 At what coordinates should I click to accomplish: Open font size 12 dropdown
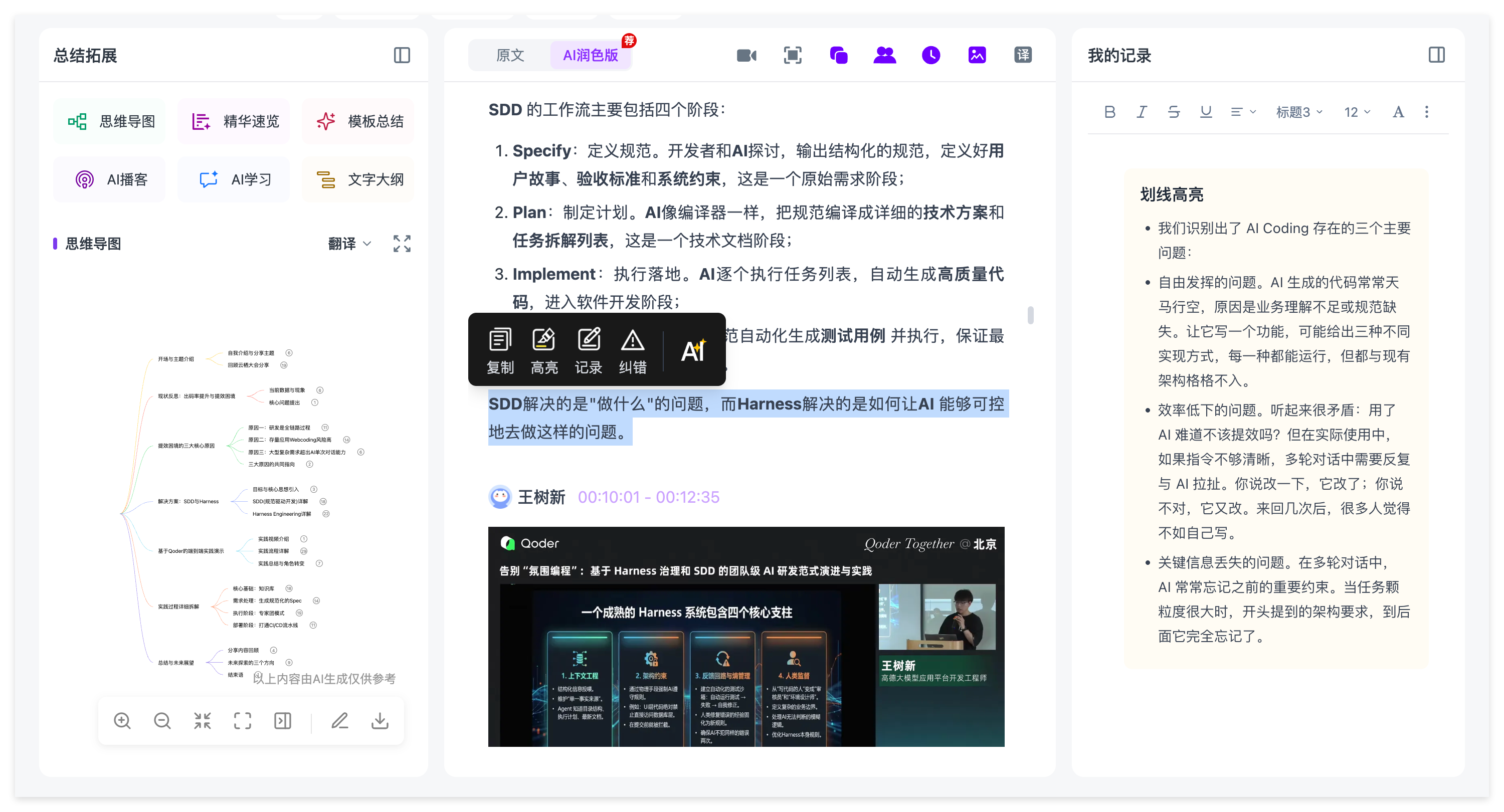pos(1357,111)
